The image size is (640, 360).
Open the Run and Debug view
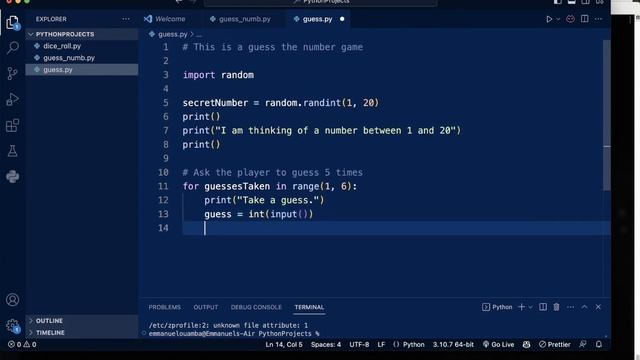point(13,100)
